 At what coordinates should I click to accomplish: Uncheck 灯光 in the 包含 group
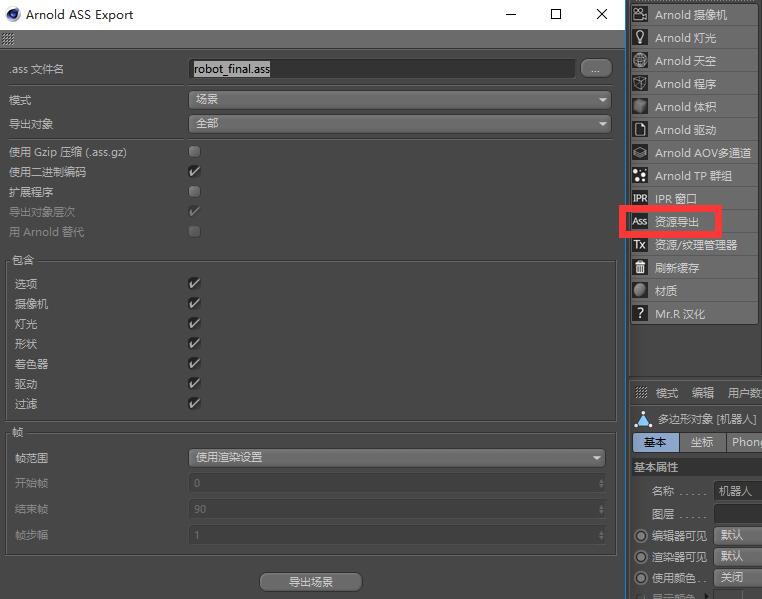[194, 324]
